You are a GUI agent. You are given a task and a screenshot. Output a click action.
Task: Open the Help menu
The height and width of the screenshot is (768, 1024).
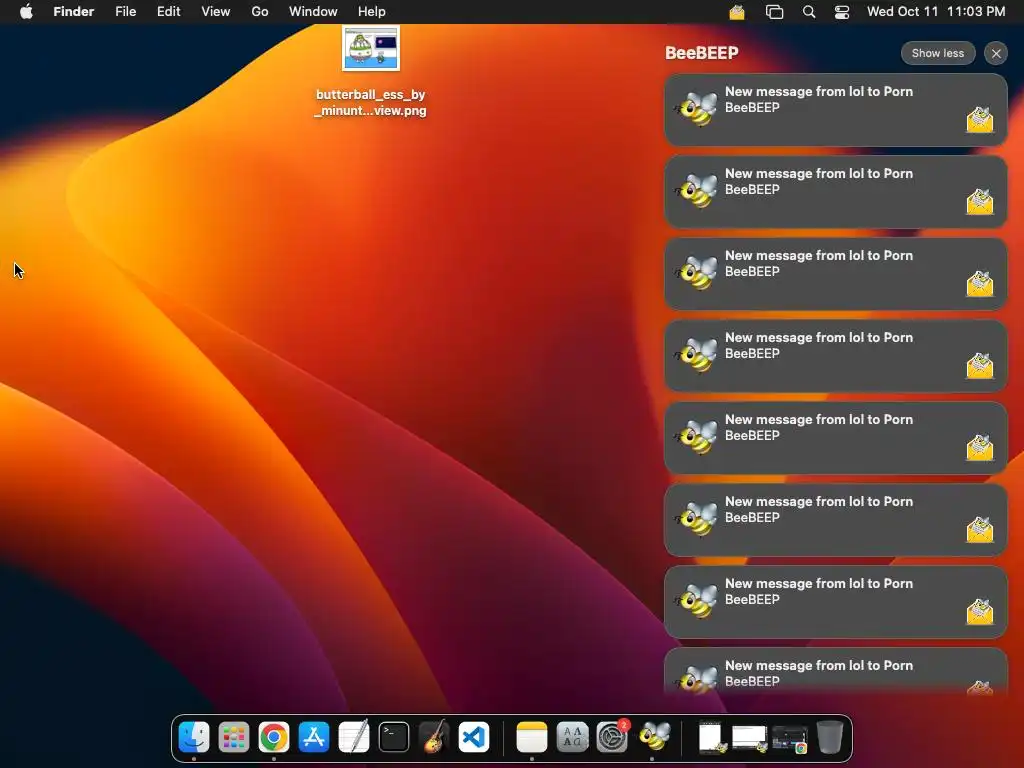pos(372,12)
